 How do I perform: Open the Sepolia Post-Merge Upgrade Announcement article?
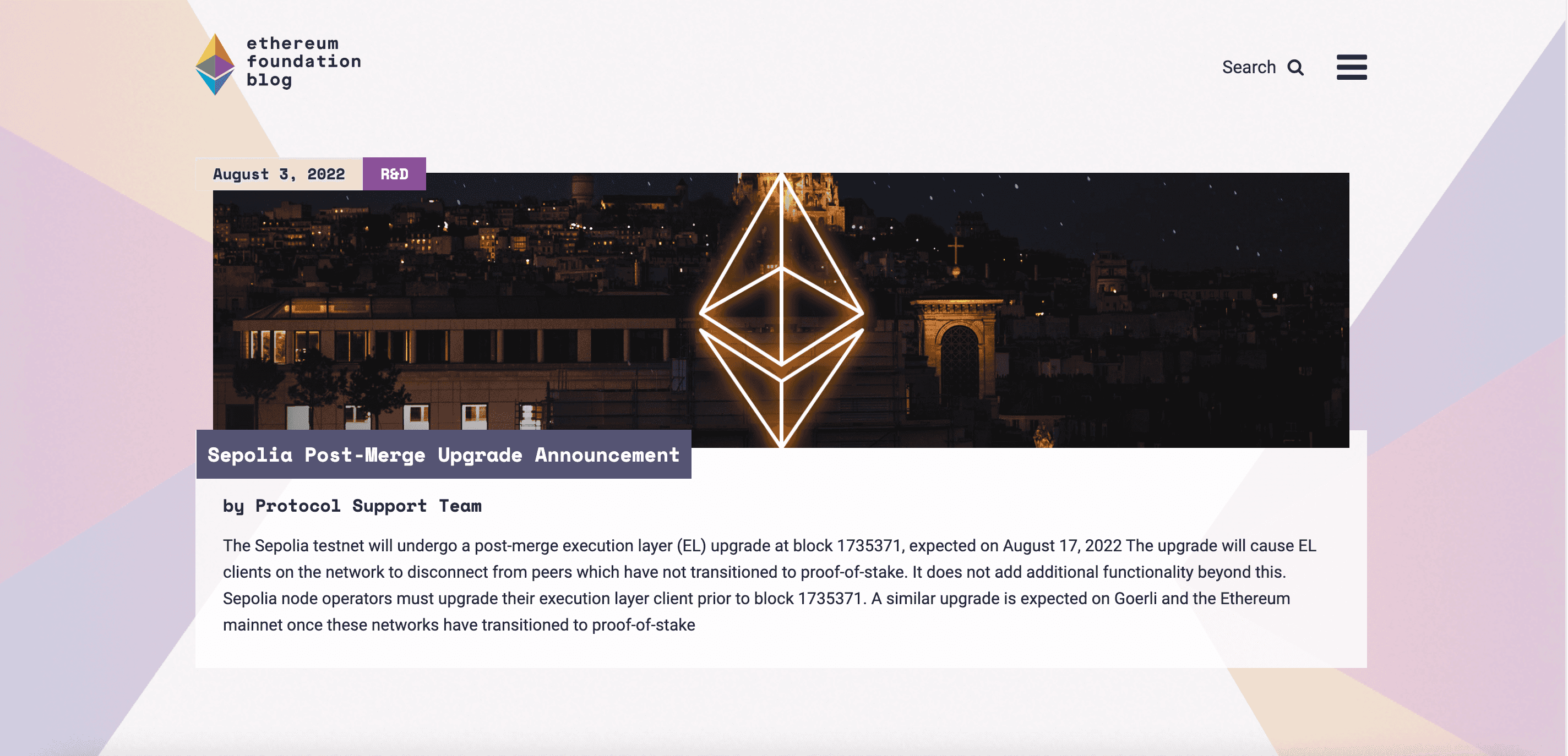[x=444, y=455]
